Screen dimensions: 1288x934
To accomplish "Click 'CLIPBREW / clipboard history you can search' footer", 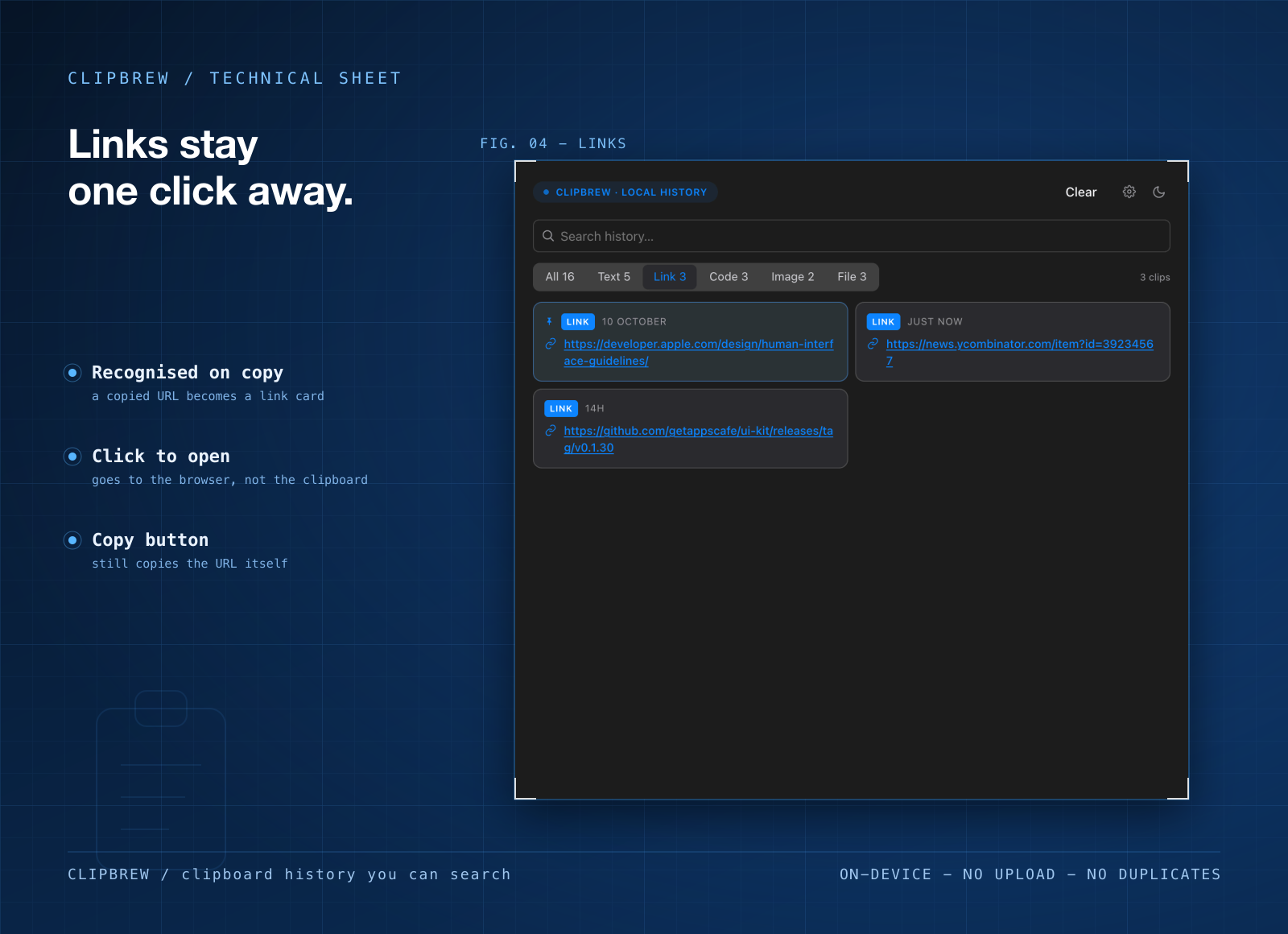I will [x=289, y=874].
